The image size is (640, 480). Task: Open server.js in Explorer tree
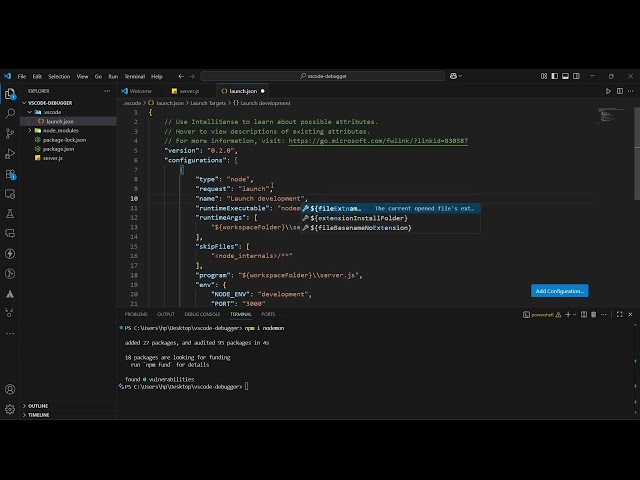coord(53,158)
